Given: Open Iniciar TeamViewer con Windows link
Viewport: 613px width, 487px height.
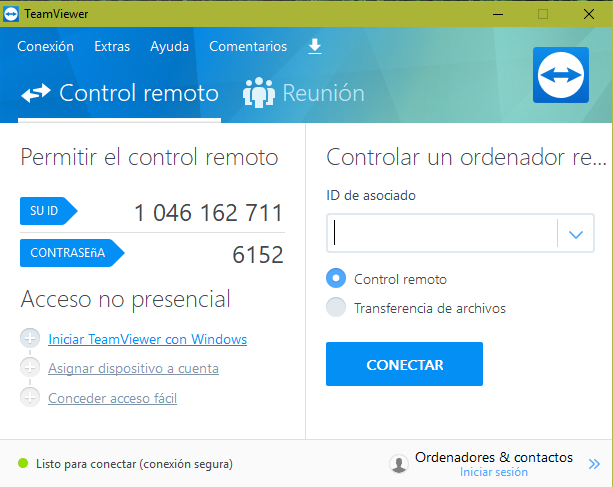Looking at the screenshot, I should click(147, 339).
